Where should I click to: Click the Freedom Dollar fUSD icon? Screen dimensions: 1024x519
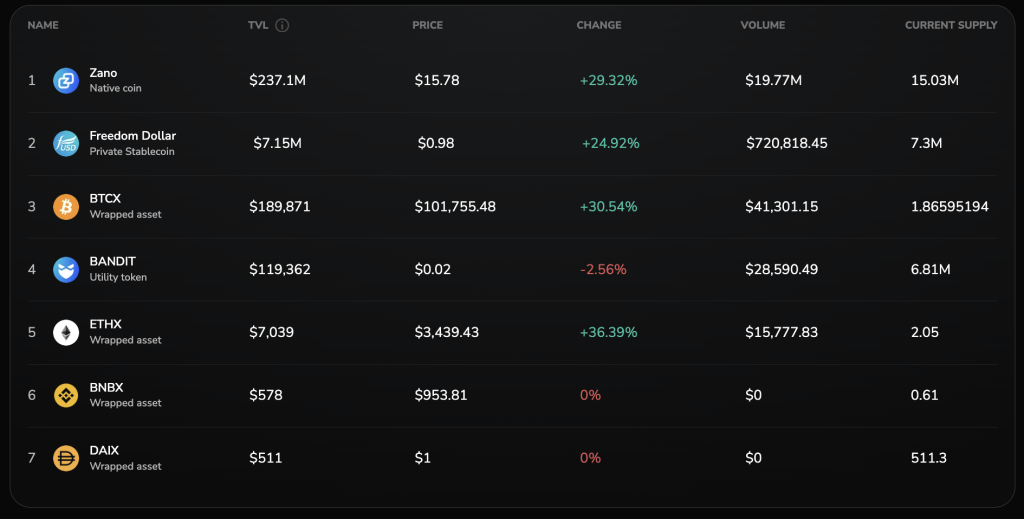click(x=66, y=143)
